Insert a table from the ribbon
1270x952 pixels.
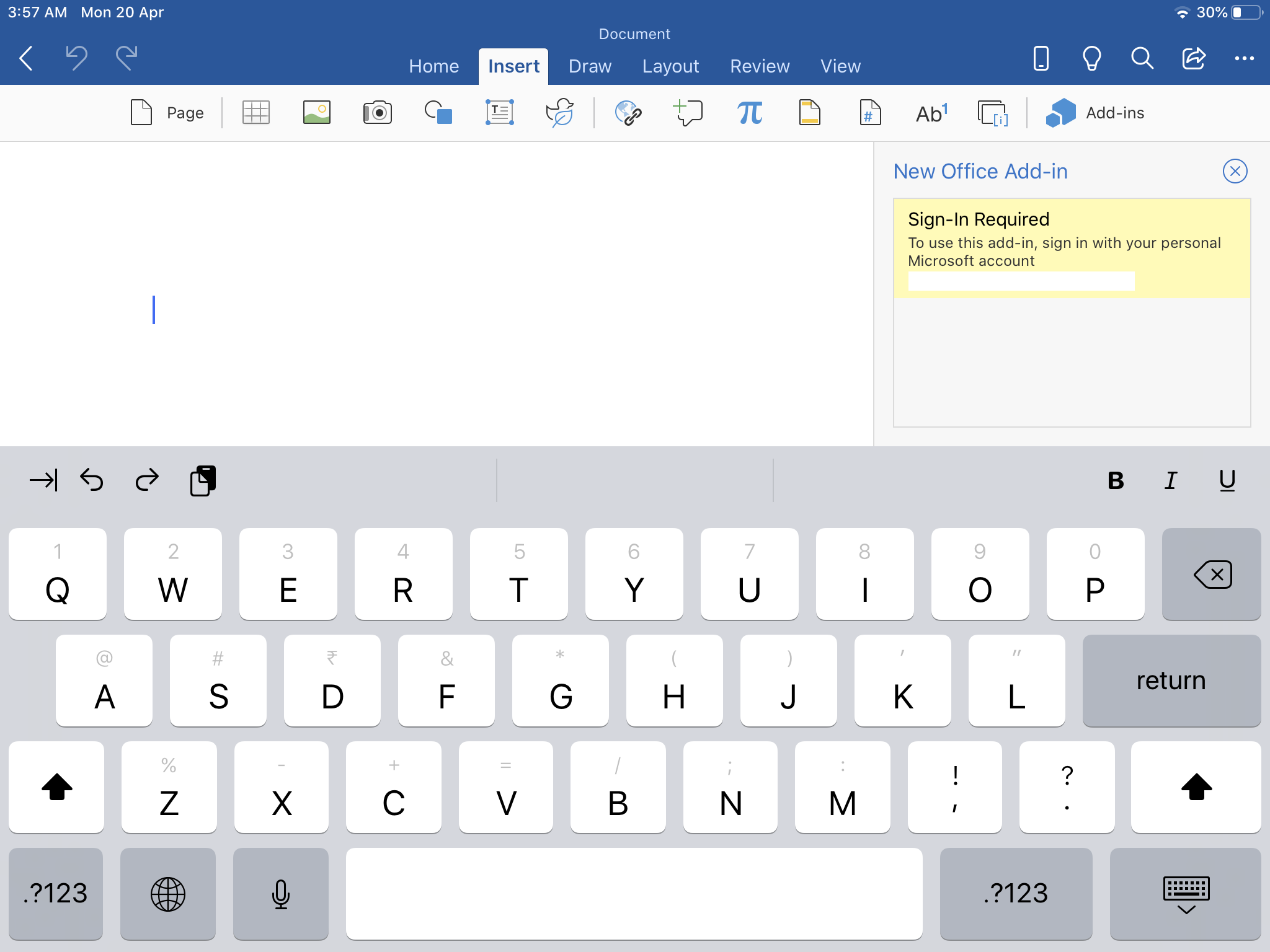pos(255,113)
